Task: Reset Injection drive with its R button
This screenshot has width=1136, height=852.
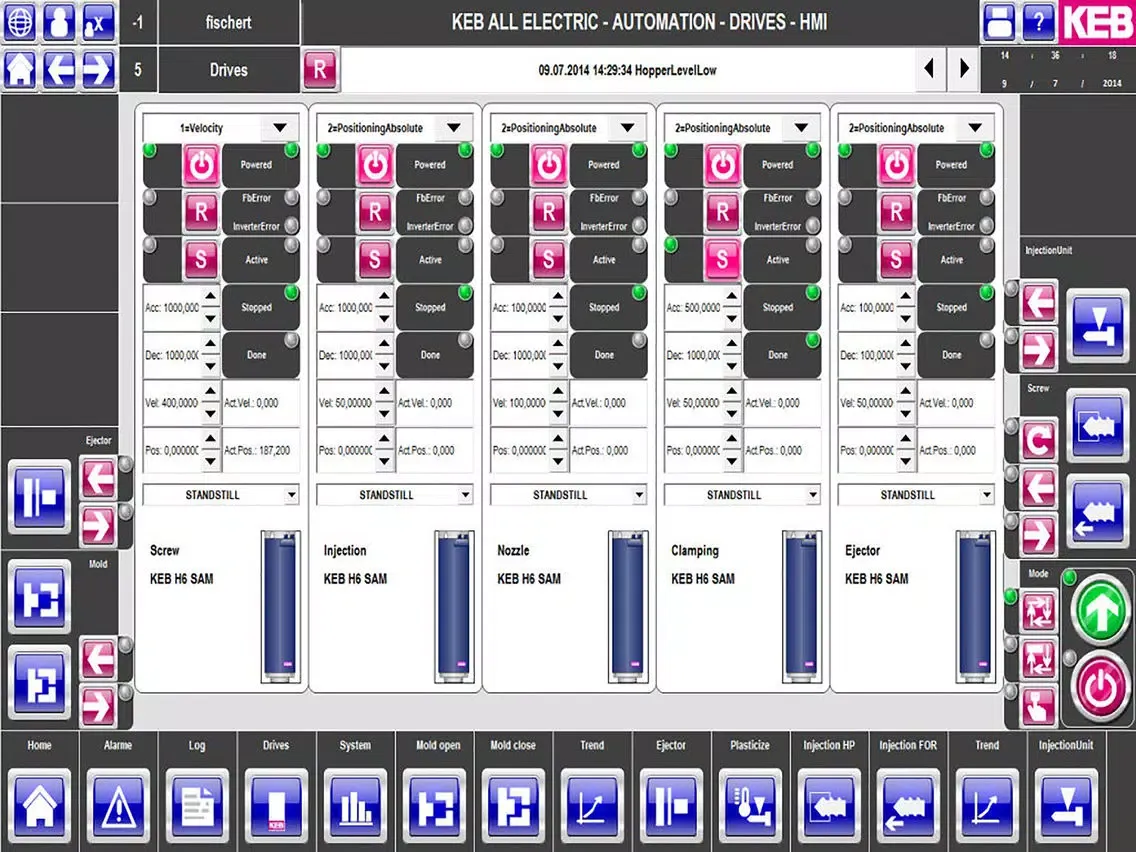Action: (375, 212)
